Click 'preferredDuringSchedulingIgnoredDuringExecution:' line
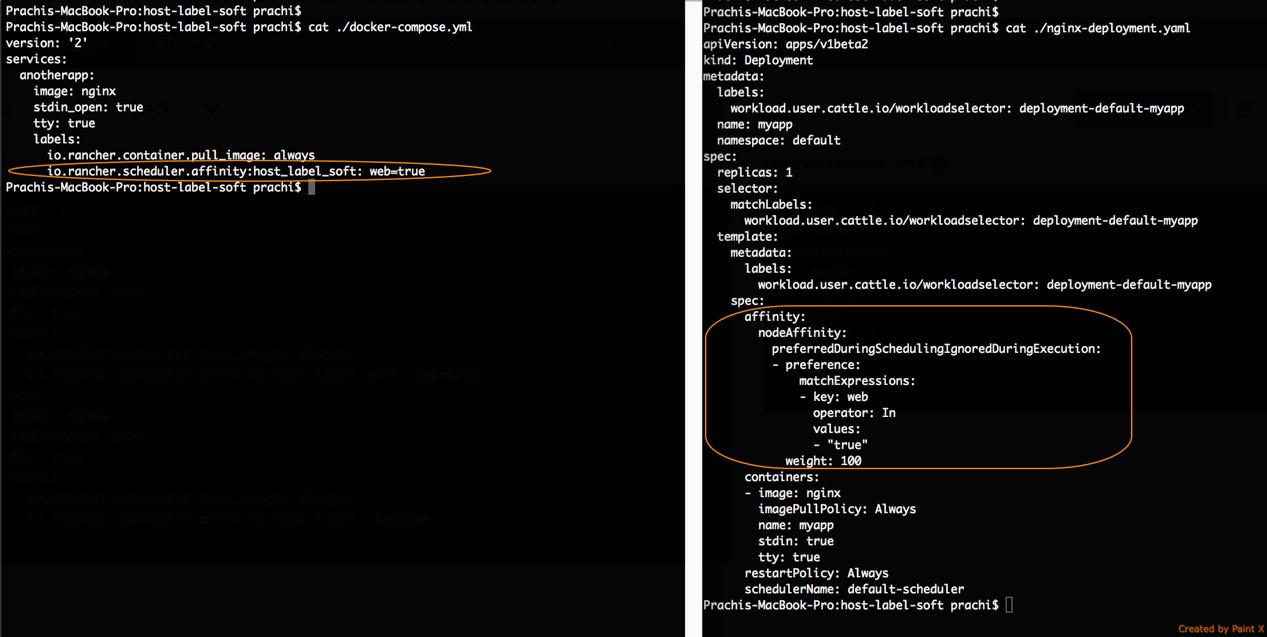Screen dimensions: 1267x637 click(937, 348)
